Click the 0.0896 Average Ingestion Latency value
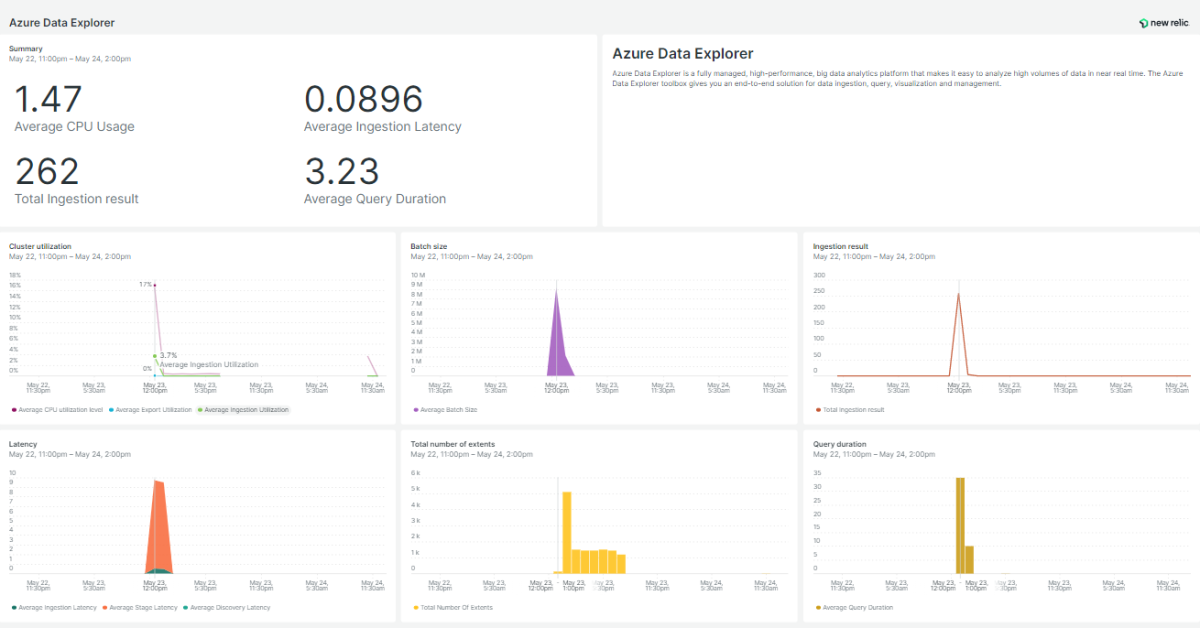This screenshot has height=628, width=1200. [364, 99]
